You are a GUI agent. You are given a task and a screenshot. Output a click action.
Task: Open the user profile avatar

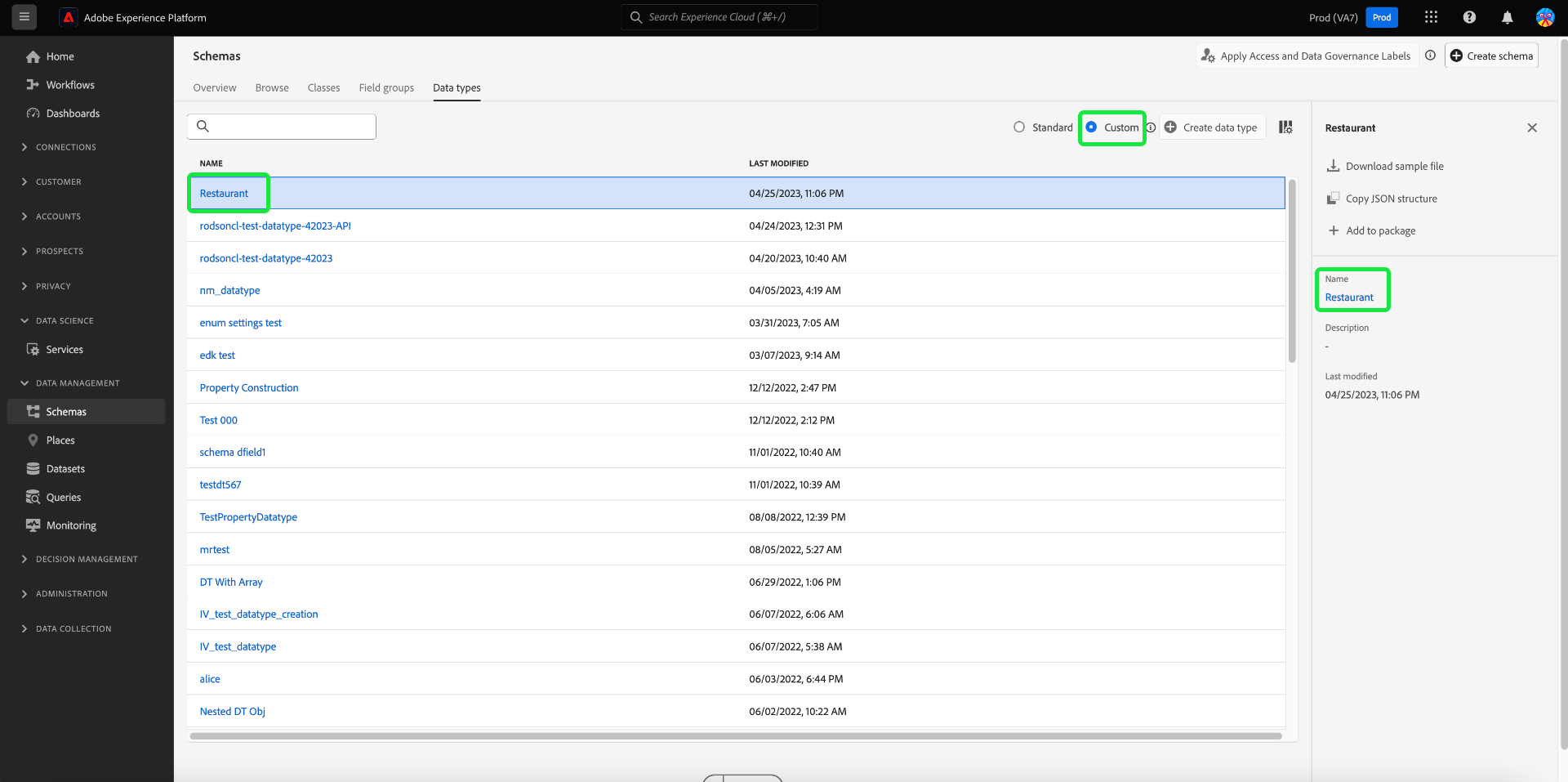tap(1545, 17)
